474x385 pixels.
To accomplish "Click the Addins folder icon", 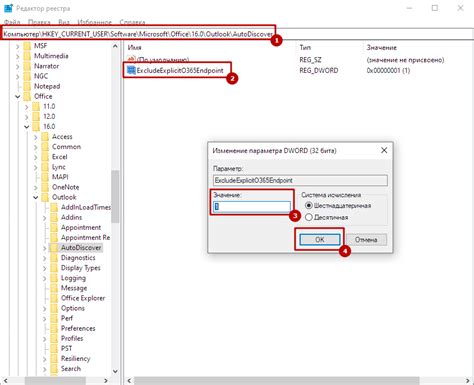I will point(54,217).
